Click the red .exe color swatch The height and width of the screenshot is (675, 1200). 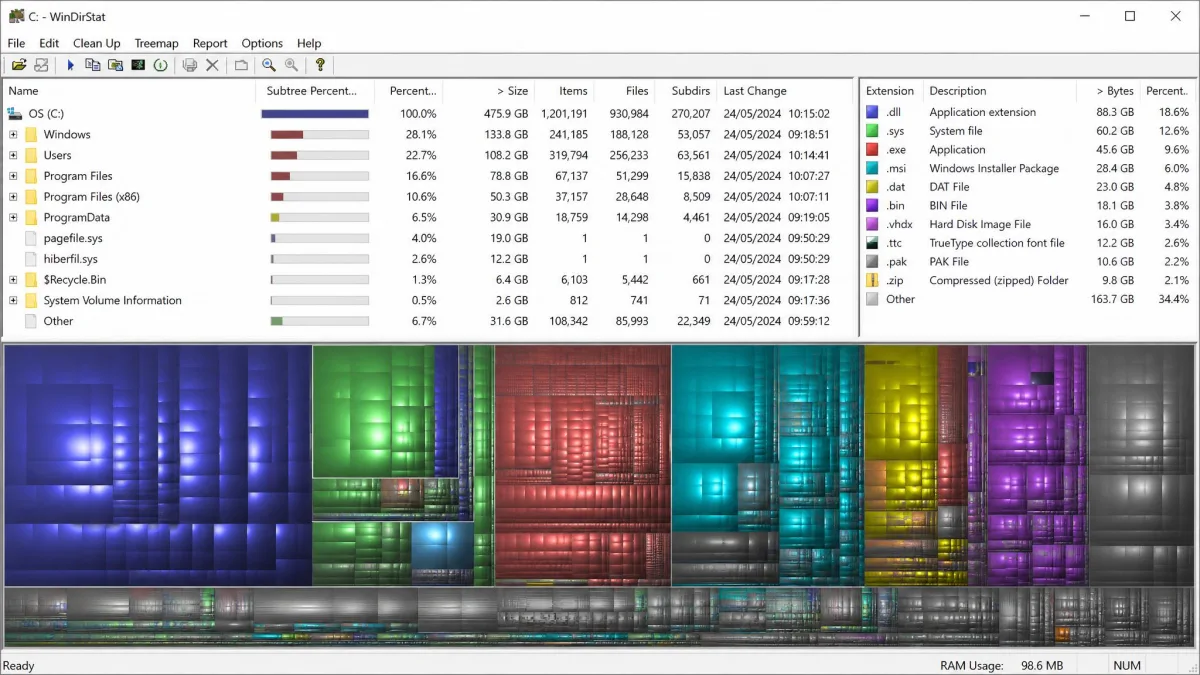point(873,150)
